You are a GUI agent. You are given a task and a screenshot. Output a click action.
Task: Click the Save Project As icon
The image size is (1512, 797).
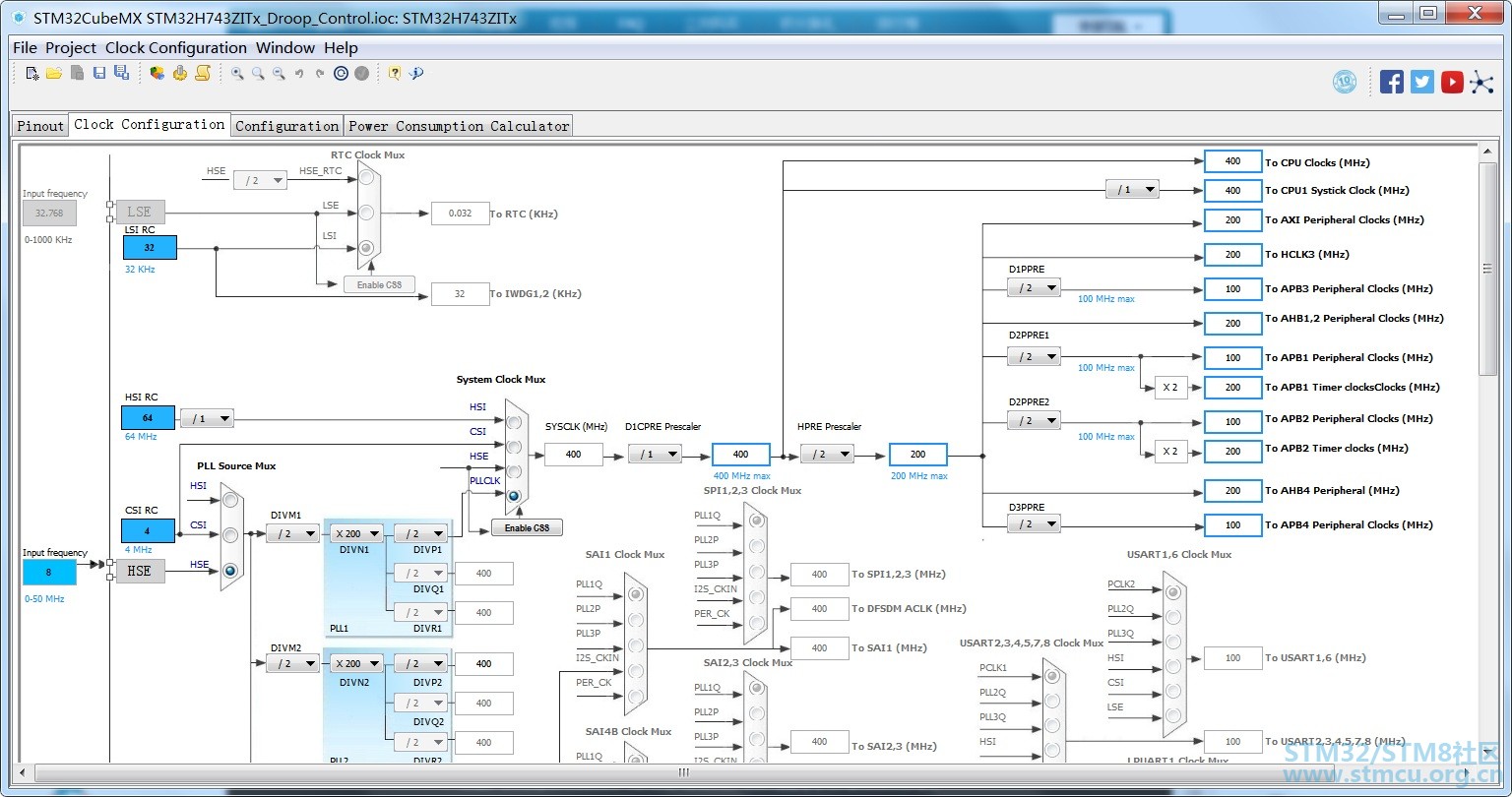tap(121, 73)
